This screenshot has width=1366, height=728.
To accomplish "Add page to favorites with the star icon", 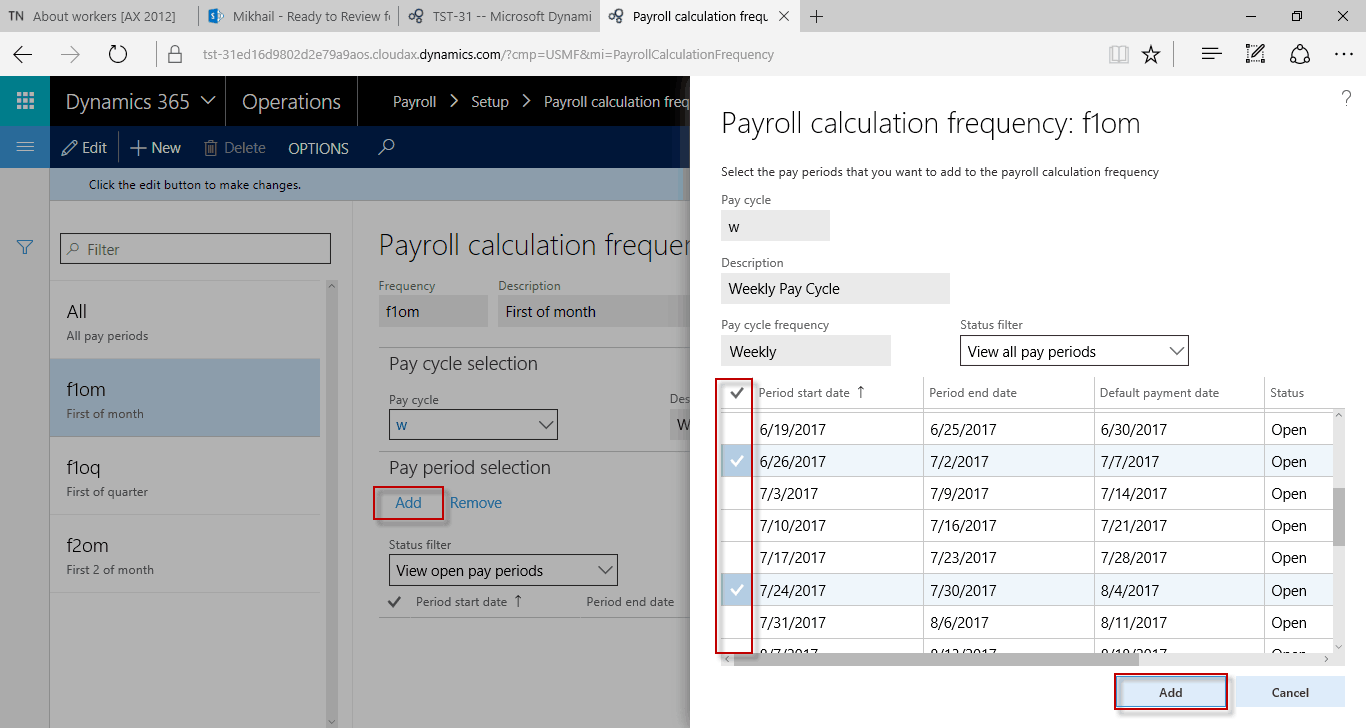I will click(x=1151, y=55).
